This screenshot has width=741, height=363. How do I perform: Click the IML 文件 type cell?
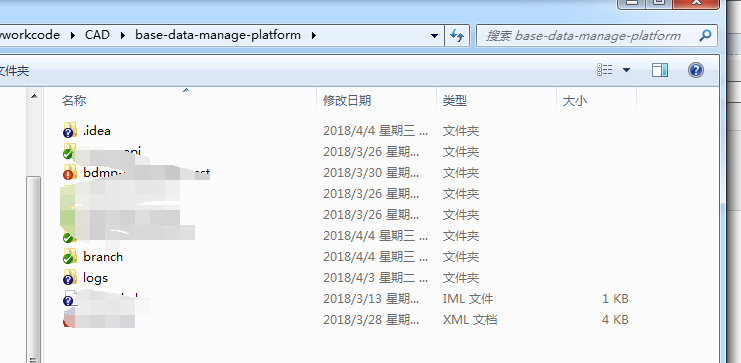pyautogui.click(x=468, y=298)
